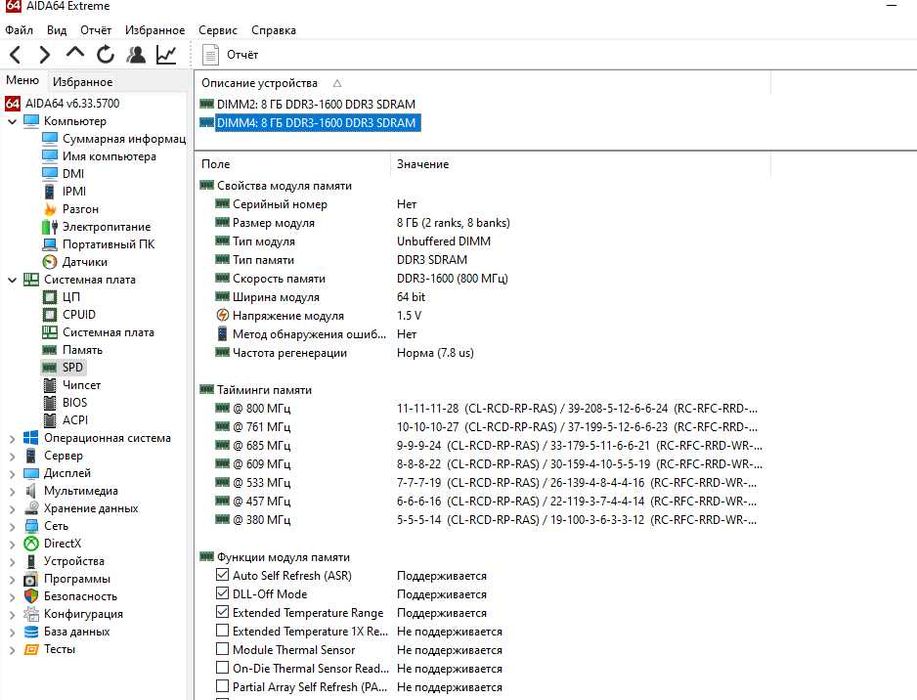Select the @ 800 МГц timing row
The image size is (917, 700).
[x=485, y=408]
